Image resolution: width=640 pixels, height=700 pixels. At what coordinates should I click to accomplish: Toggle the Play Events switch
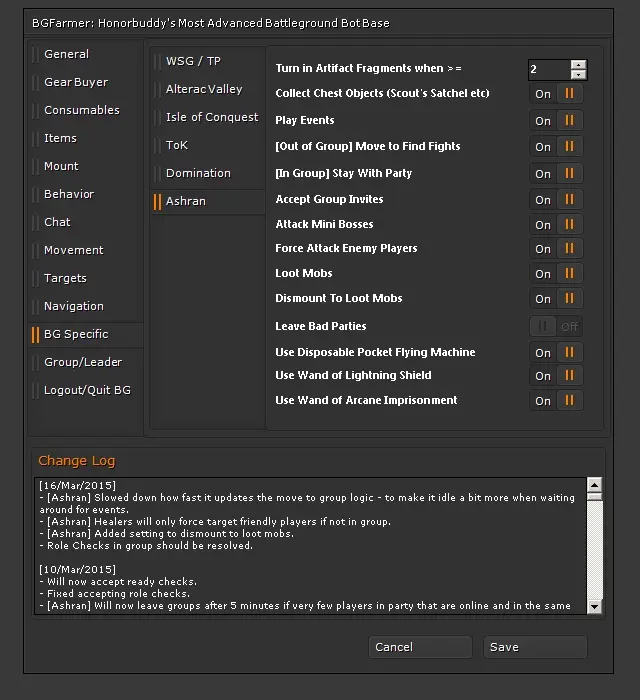coord(556,121)
